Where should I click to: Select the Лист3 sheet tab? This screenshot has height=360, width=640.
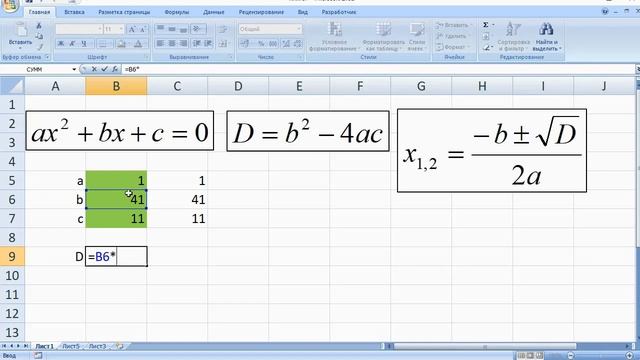[97, 346]
